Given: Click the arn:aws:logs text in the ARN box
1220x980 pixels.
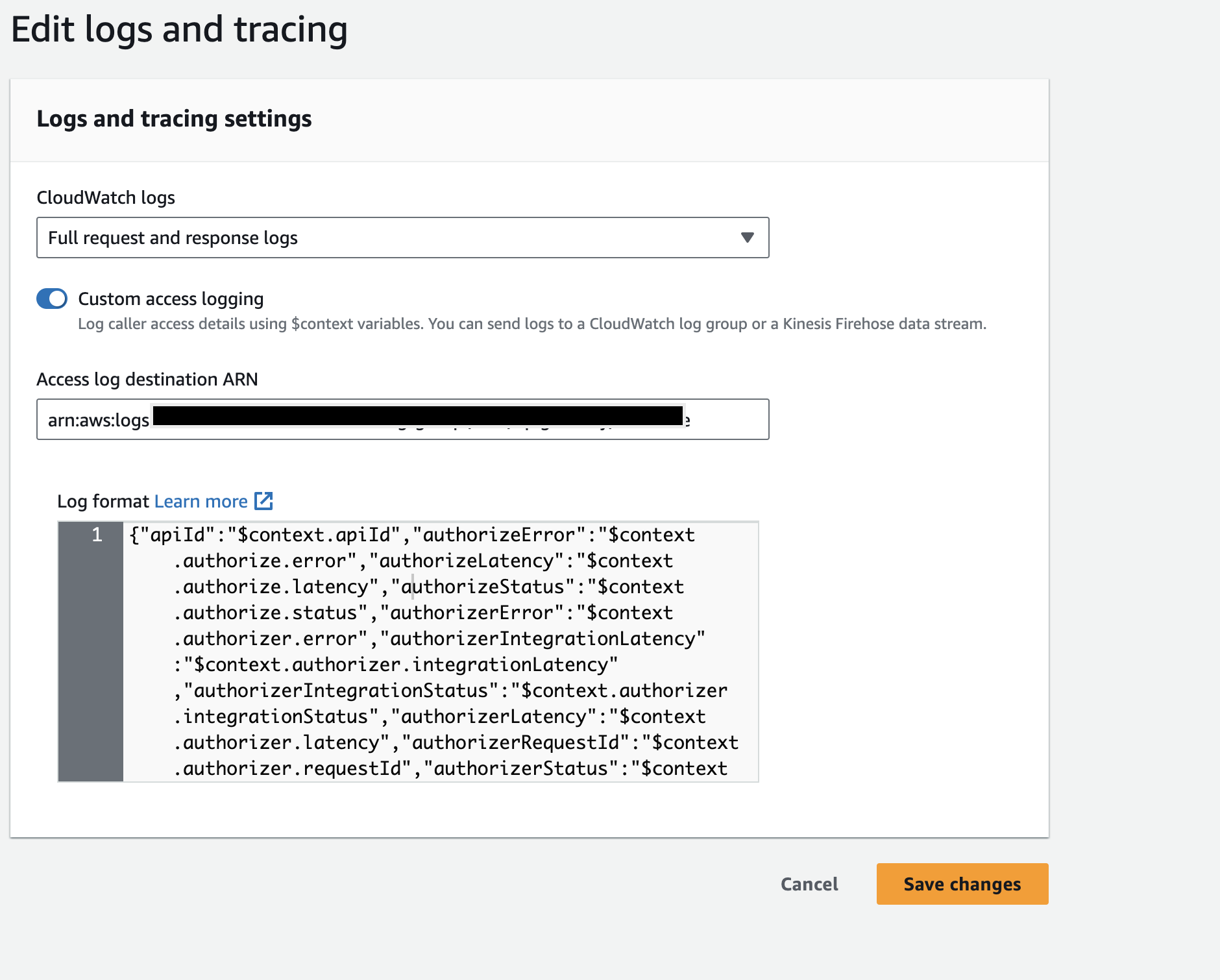Looking at the screenshot, I should coord(97,419).
